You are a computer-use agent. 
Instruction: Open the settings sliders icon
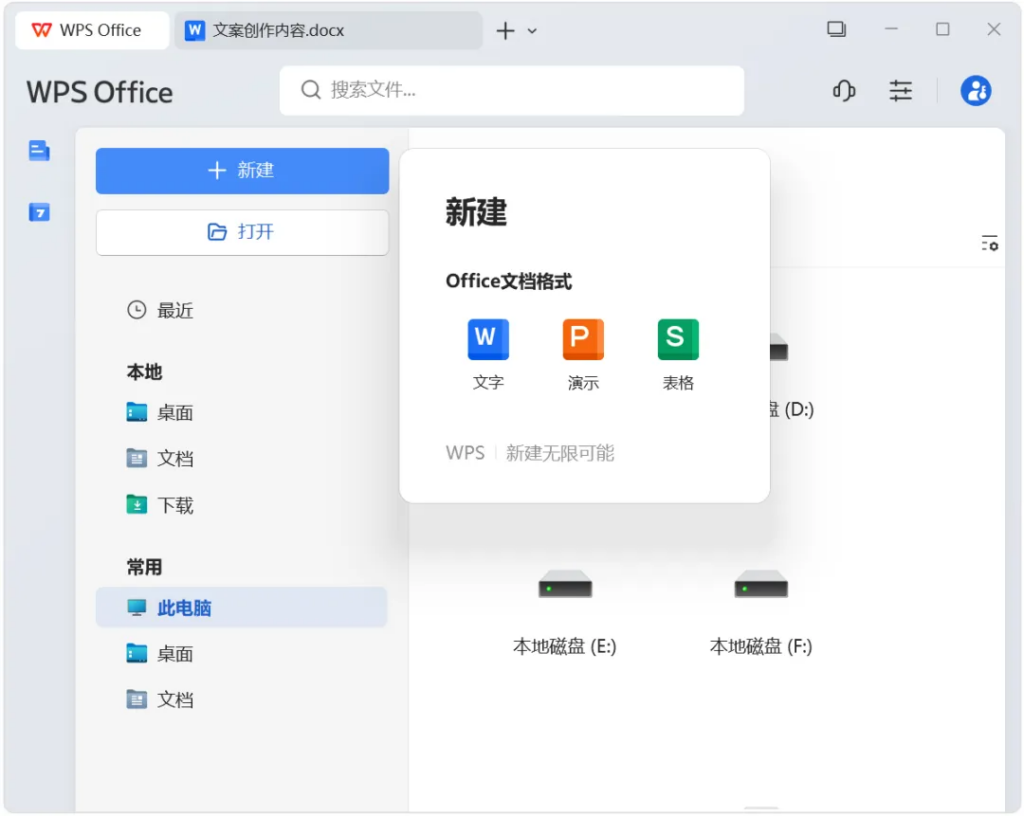[x=901, y=91]
